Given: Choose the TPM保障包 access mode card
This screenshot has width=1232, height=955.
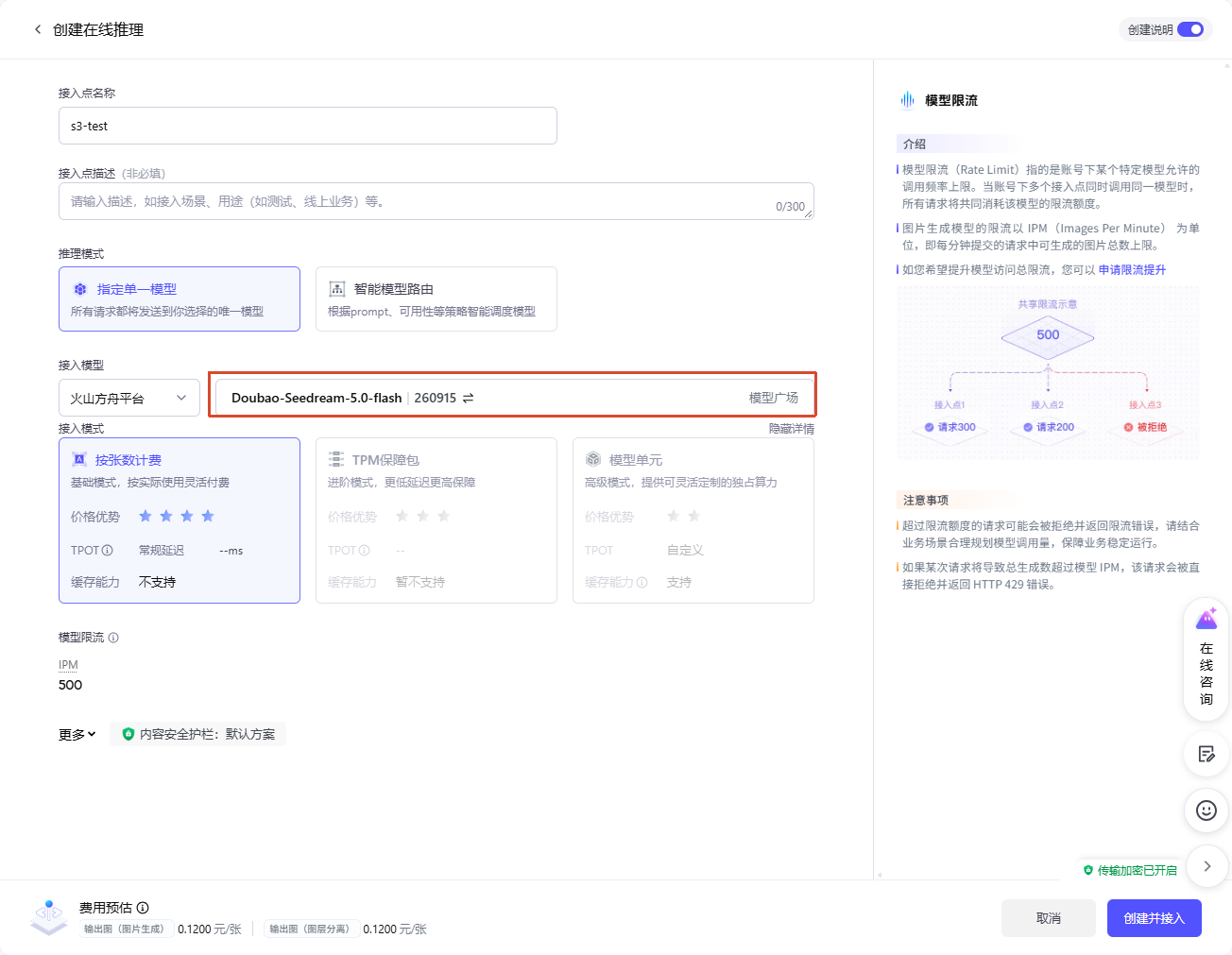Looking at the screenshot, I should pyautogui.click(x=436, y=520).
